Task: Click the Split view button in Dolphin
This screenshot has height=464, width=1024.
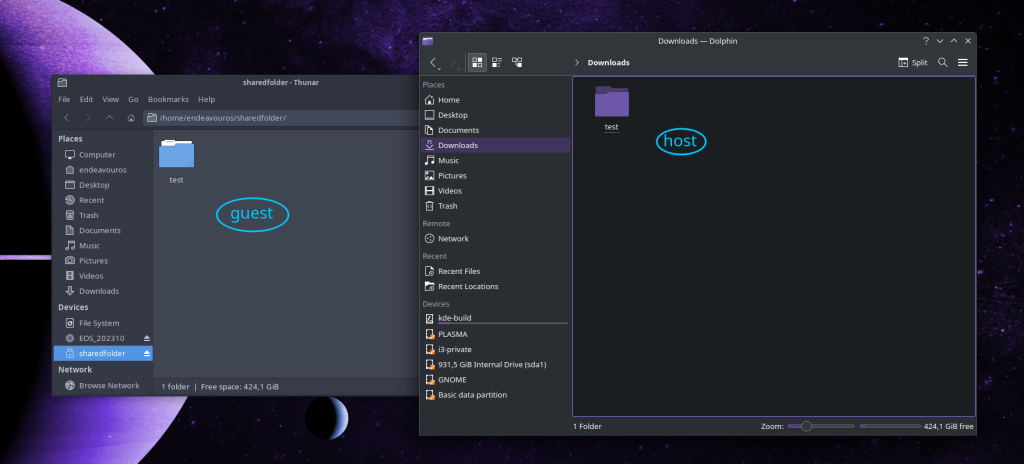Action: (912, 62)
